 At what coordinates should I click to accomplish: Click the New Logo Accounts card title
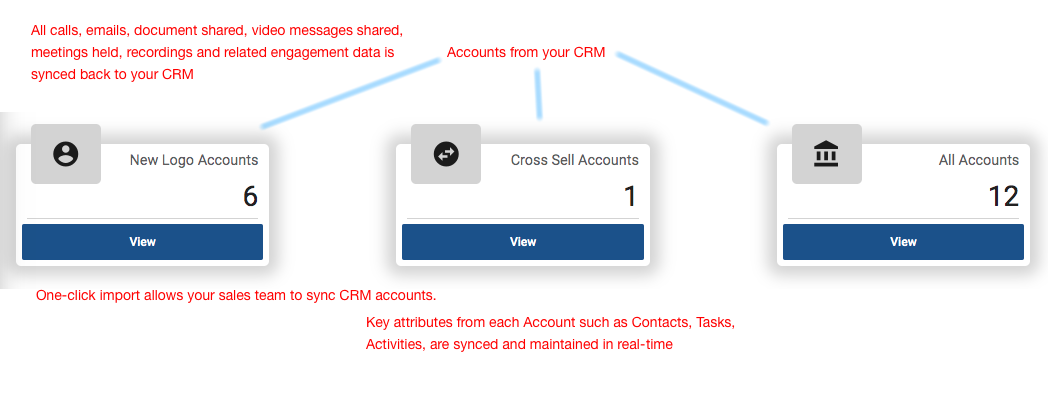coord(194,160)
